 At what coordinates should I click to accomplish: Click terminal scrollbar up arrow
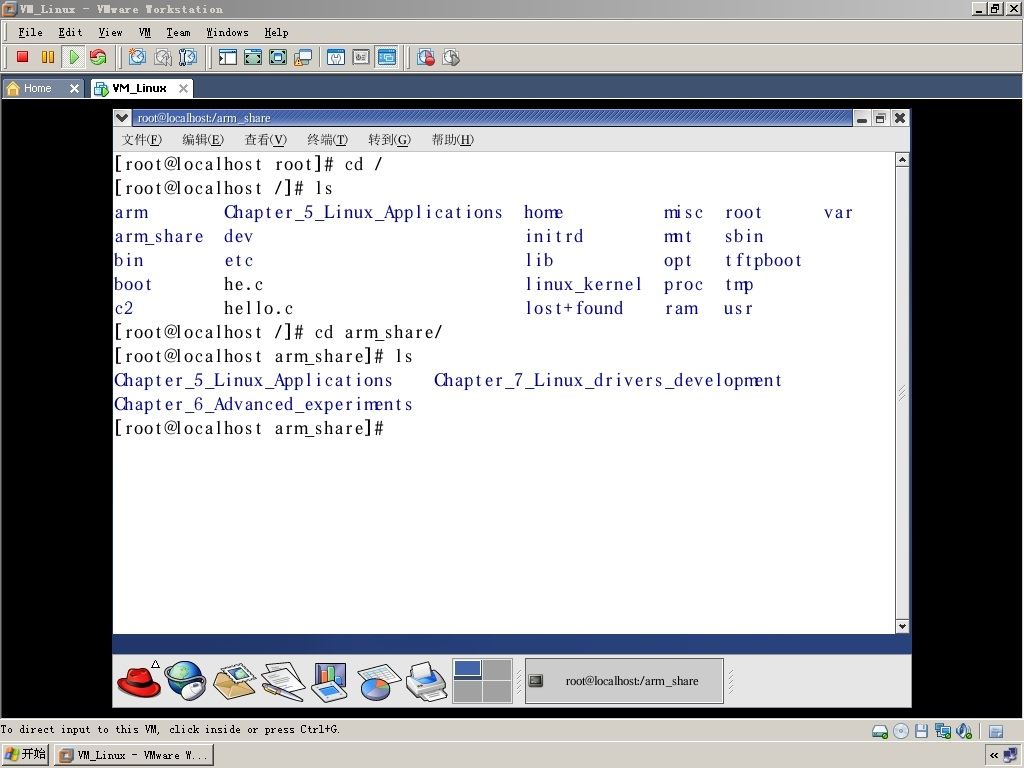[x=902, y=160]
